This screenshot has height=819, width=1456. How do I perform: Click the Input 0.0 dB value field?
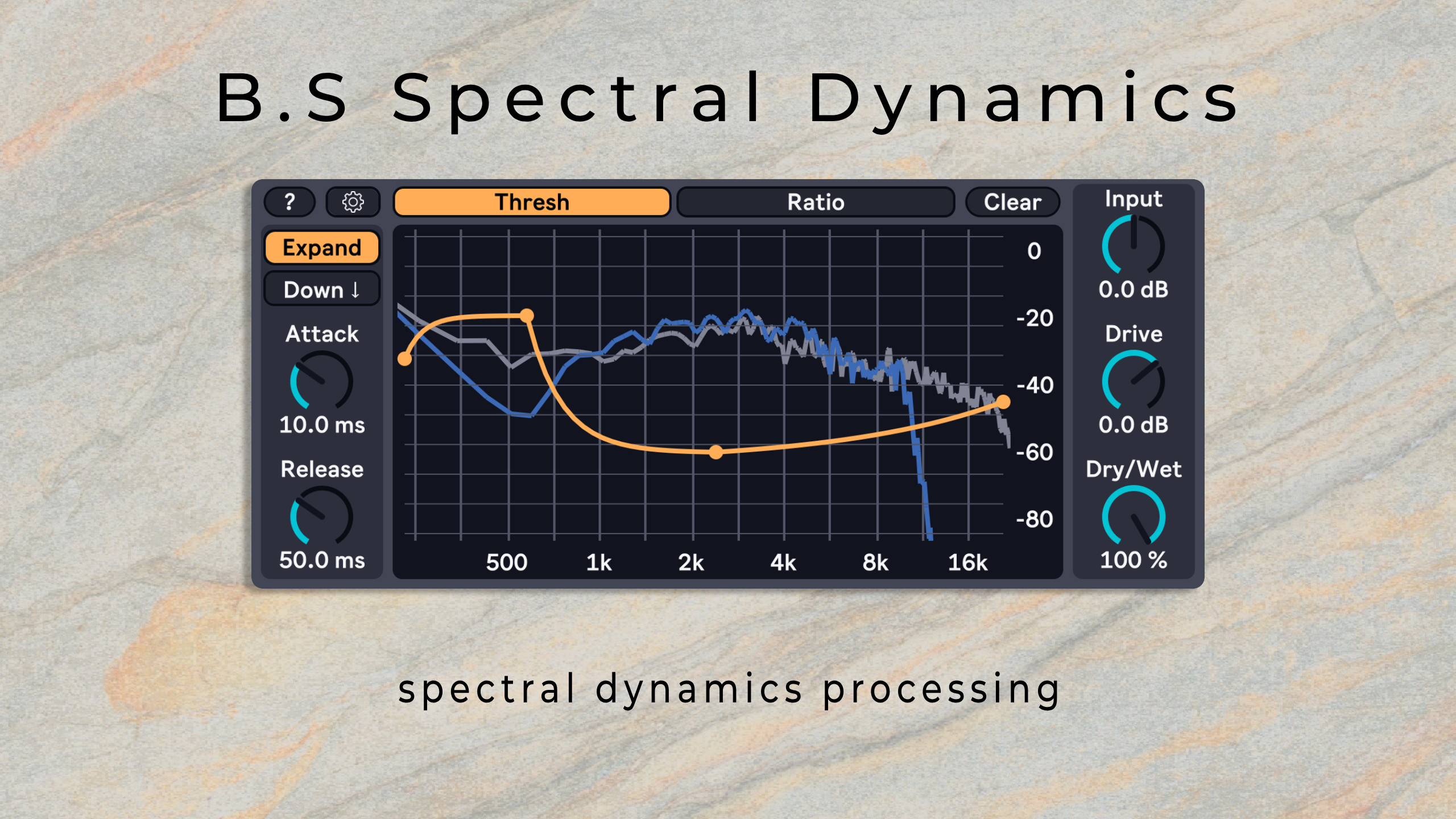coord(1134,289)
